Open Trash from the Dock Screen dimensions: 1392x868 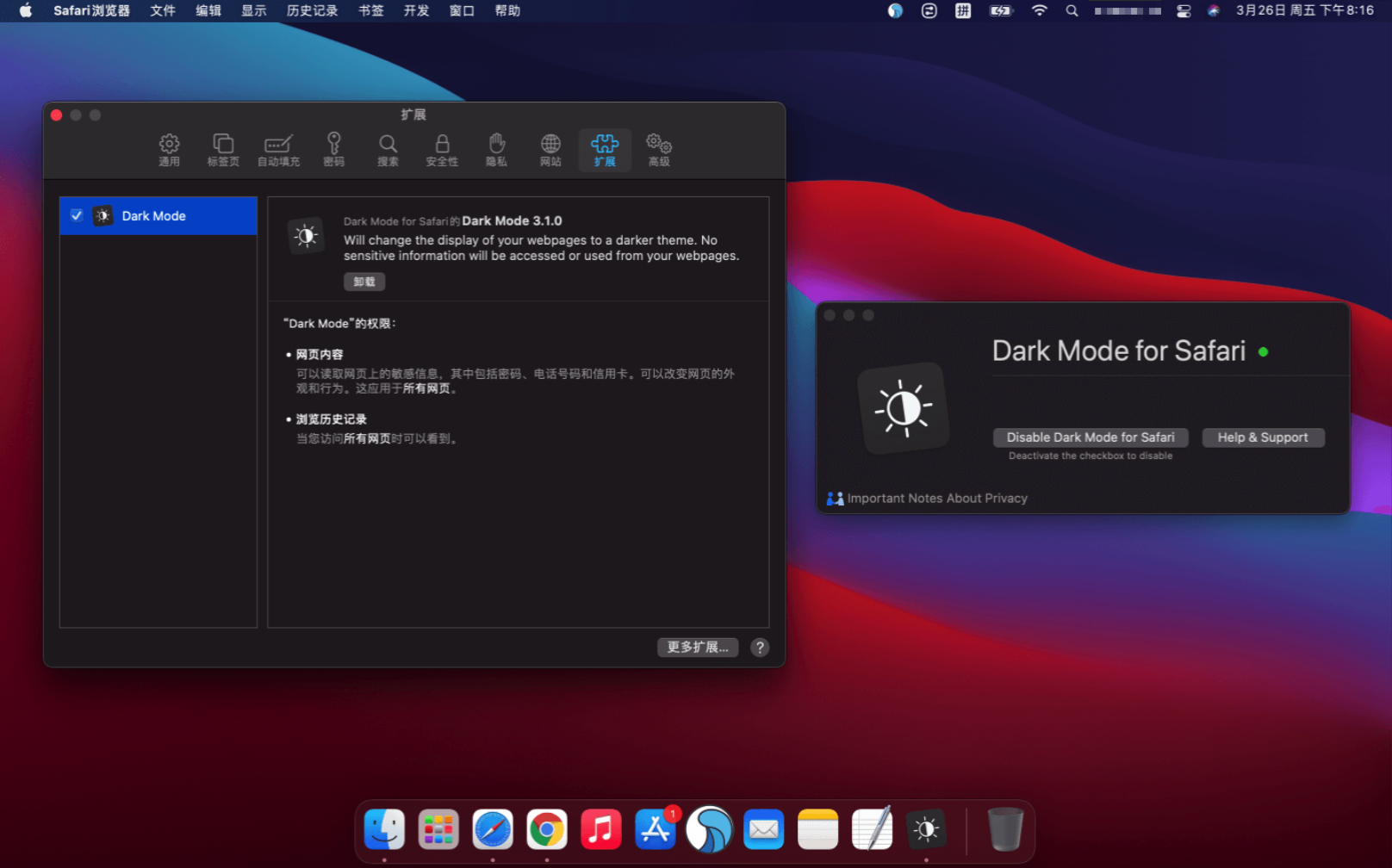[x=1004, y=829]
